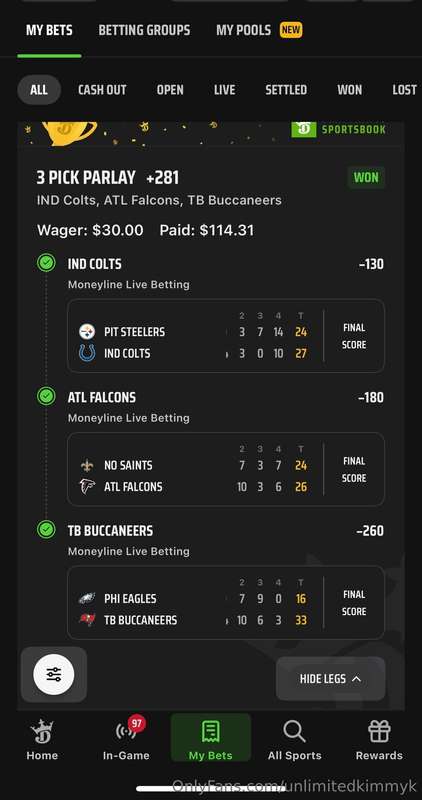Tap the My Bets receipt icon
The height and width of the screenshot is (800, 422).
tap(211, 731)
